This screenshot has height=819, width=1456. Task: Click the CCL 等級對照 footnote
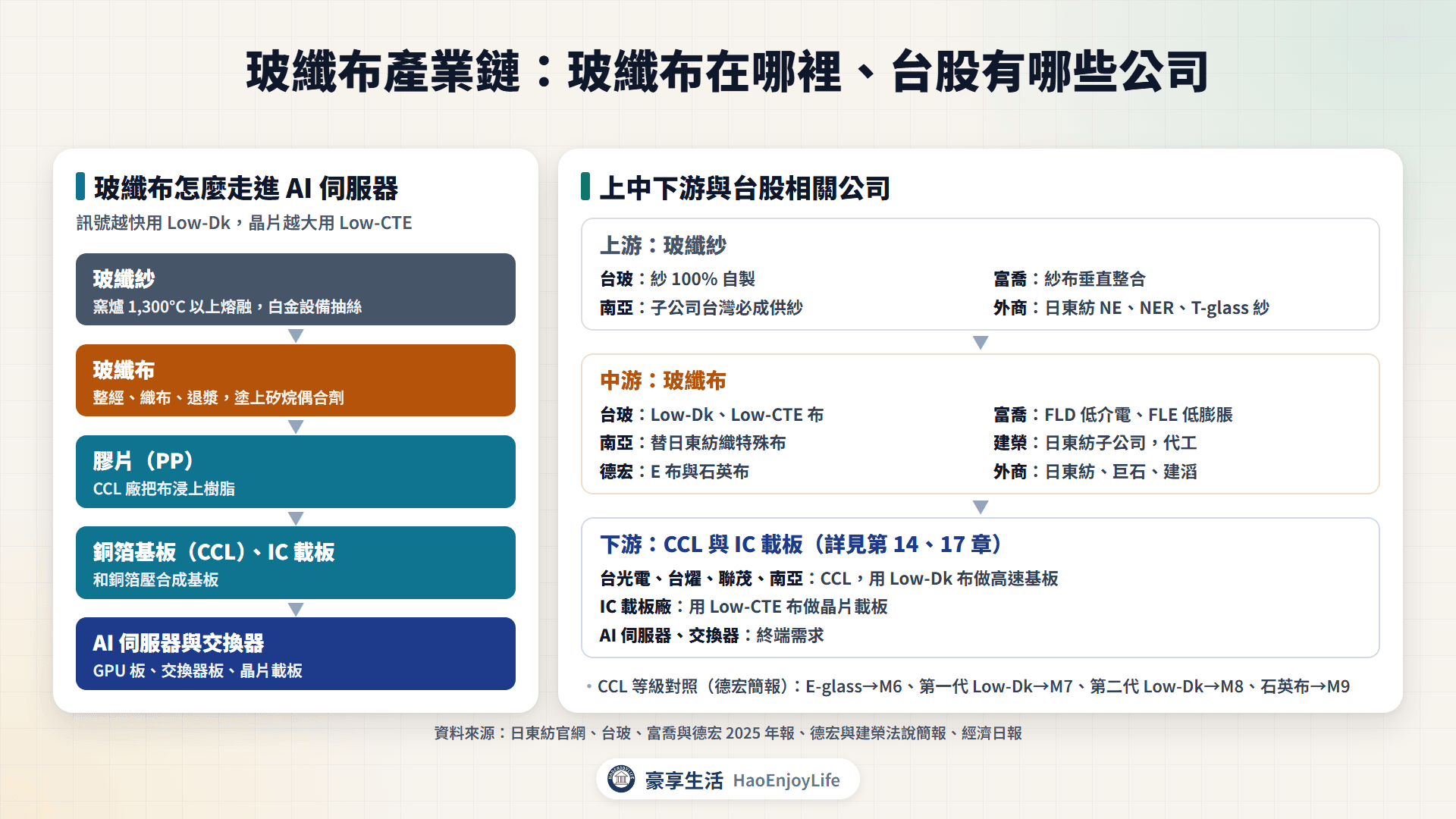click(974, 686)
